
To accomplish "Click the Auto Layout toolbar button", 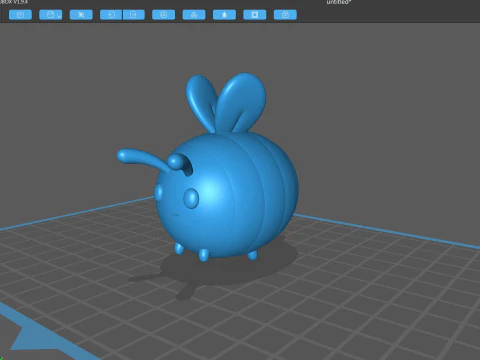I will pos(194,15).
